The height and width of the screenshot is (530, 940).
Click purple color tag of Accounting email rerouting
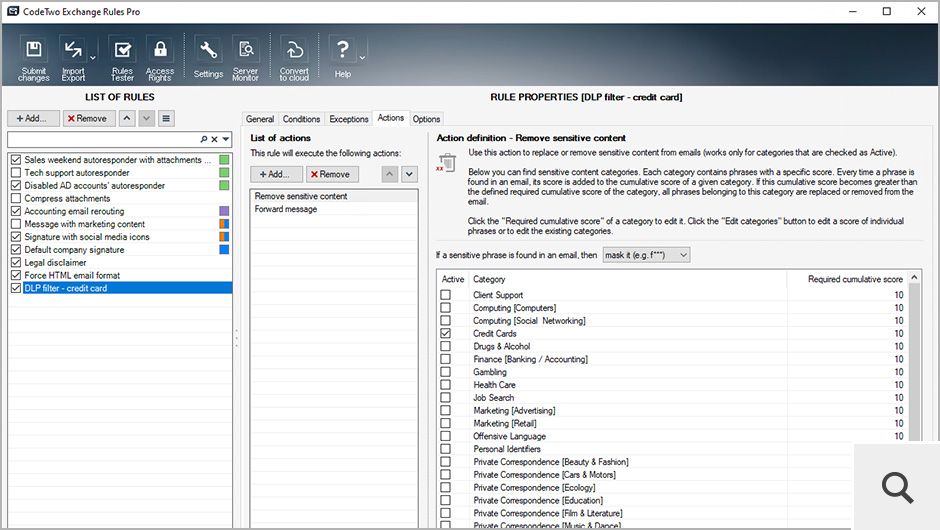click(224, 211)
